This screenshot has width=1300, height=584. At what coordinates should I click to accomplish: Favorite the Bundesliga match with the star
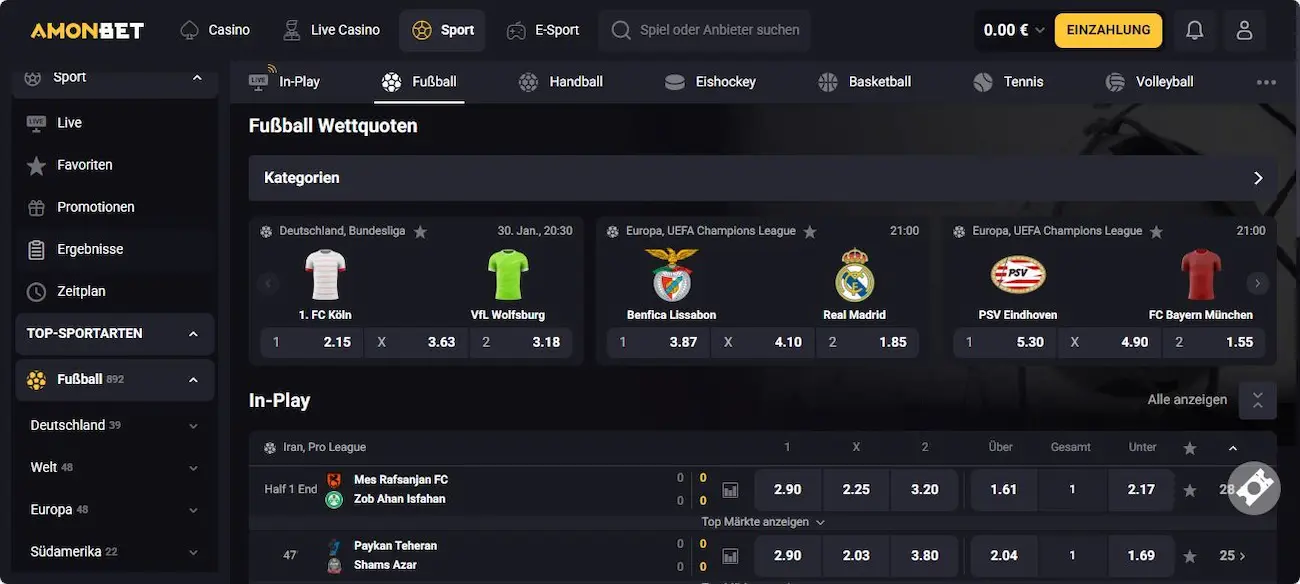(x=420, y=230)
